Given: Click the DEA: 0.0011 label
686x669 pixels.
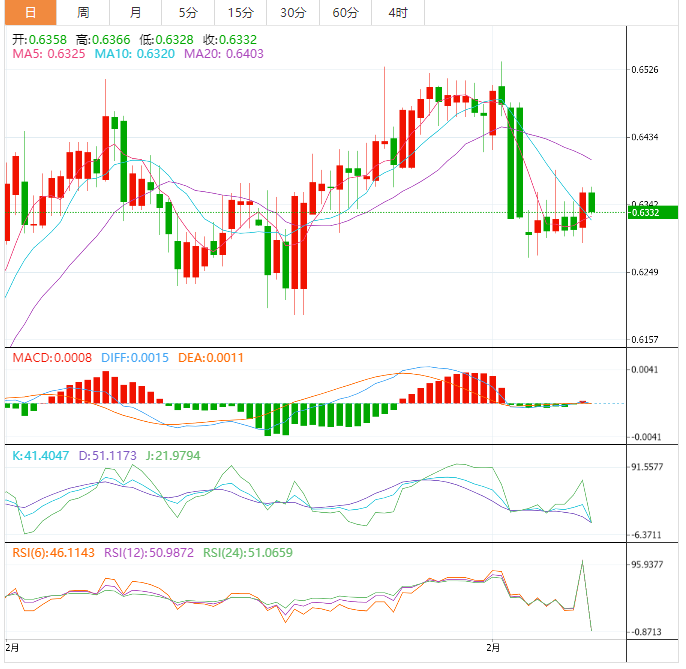Looking at the screenshot, I should pyautogui.click(x=210, y=357).
